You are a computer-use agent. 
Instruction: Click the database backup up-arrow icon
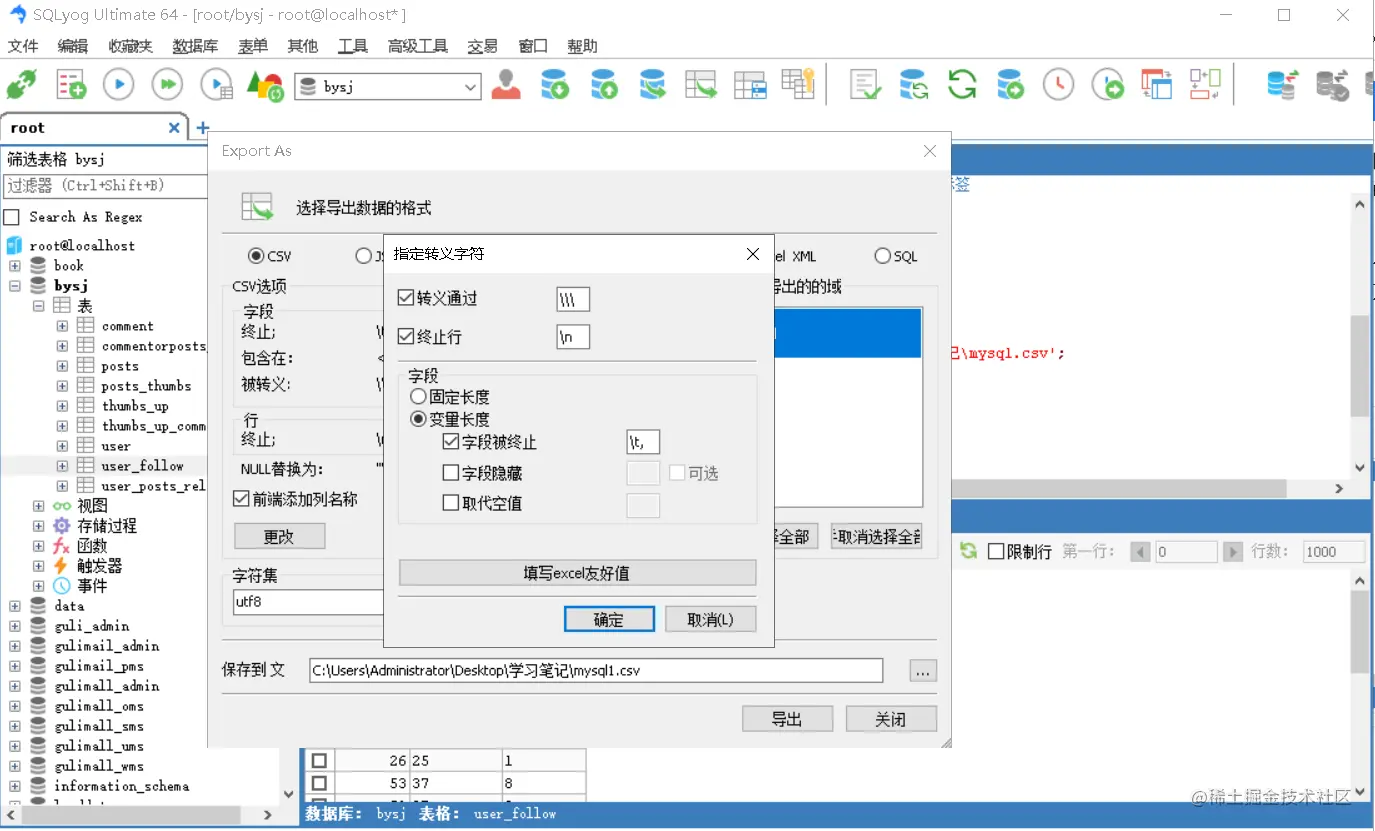point(604,85)
